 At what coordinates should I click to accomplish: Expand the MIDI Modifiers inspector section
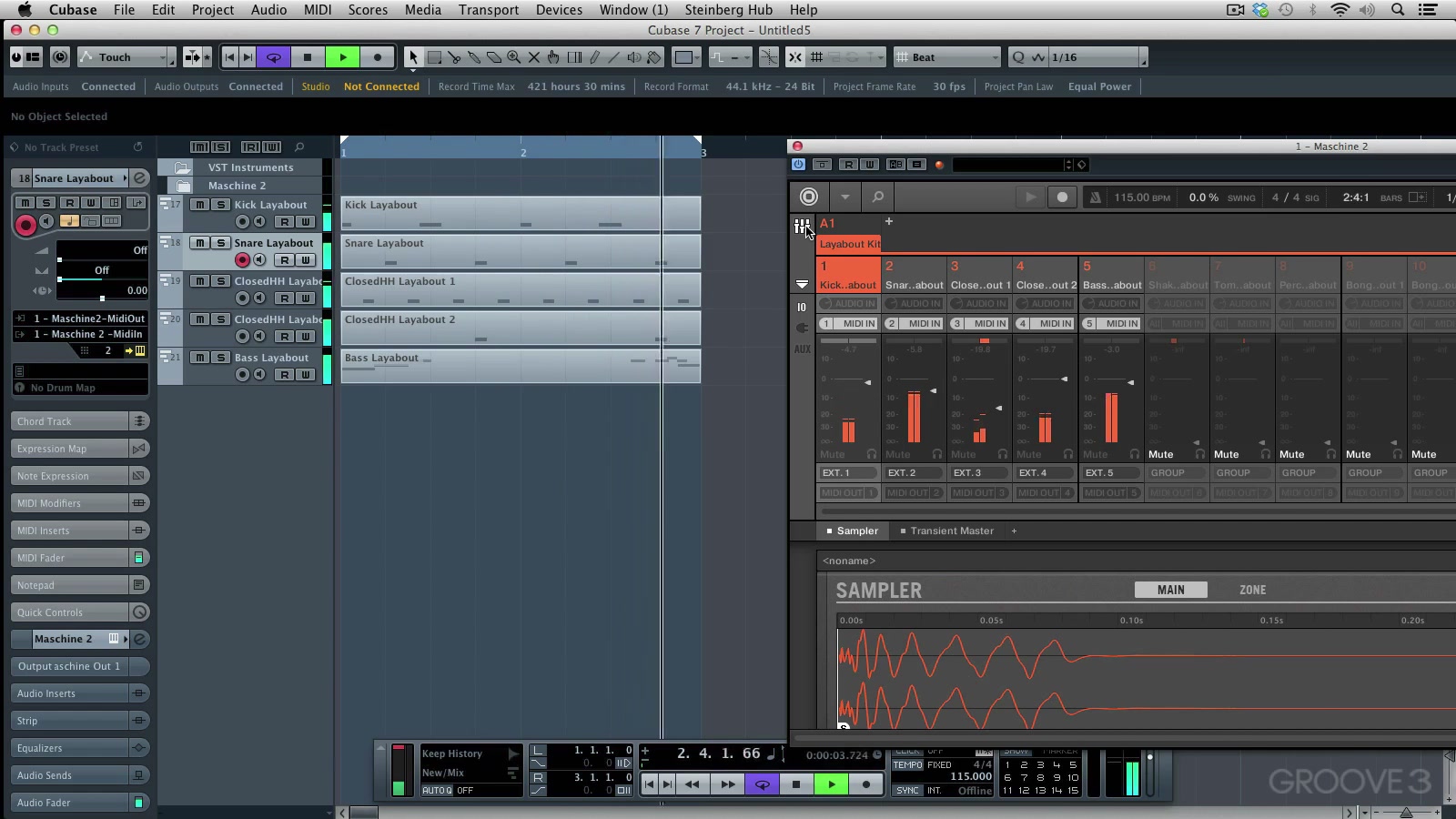pos(80,503)
